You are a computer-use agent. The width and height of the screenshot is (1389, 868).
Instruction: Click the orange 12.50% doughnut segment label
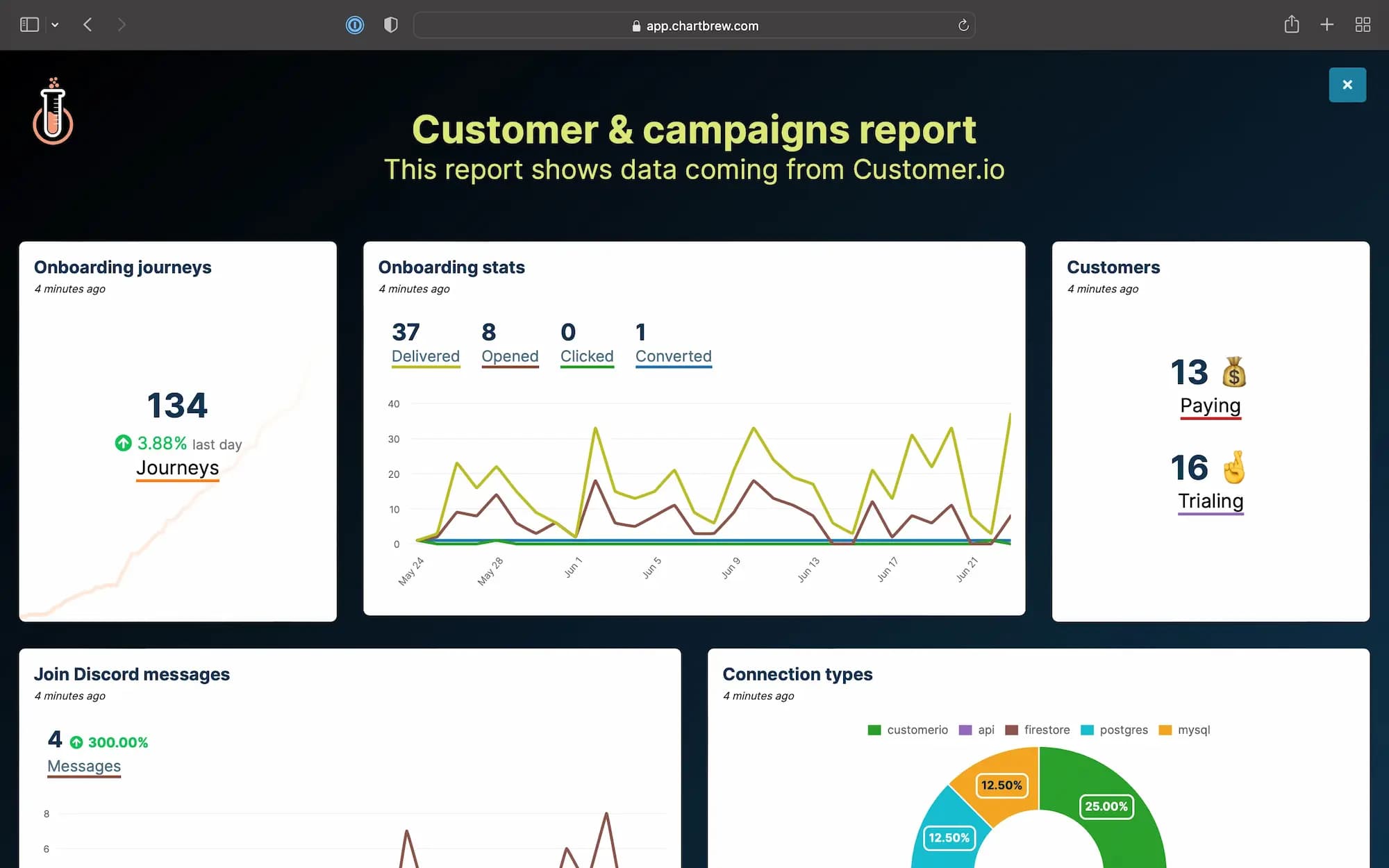tap(1001, 785)
